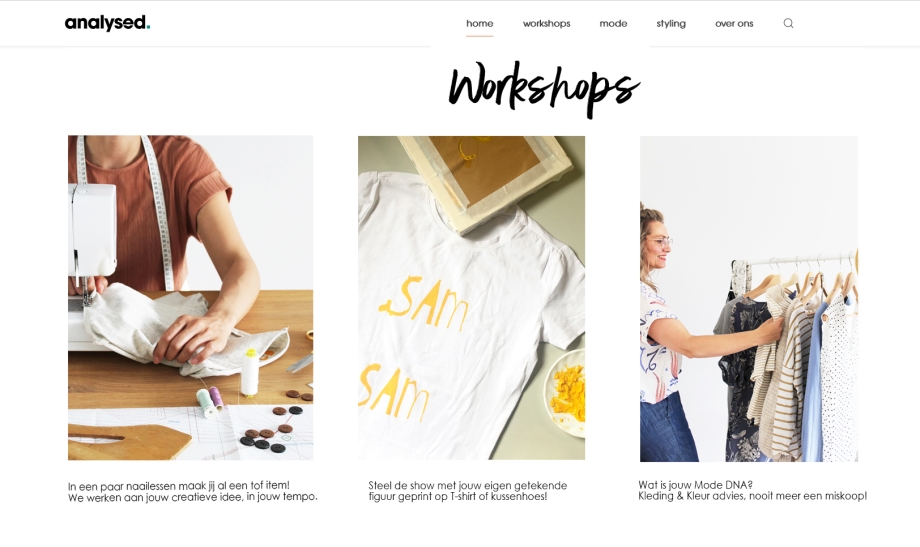Screen dimensions: 920x547
Task: Open the sewing machine workshop photo
Action: point(191,298)
